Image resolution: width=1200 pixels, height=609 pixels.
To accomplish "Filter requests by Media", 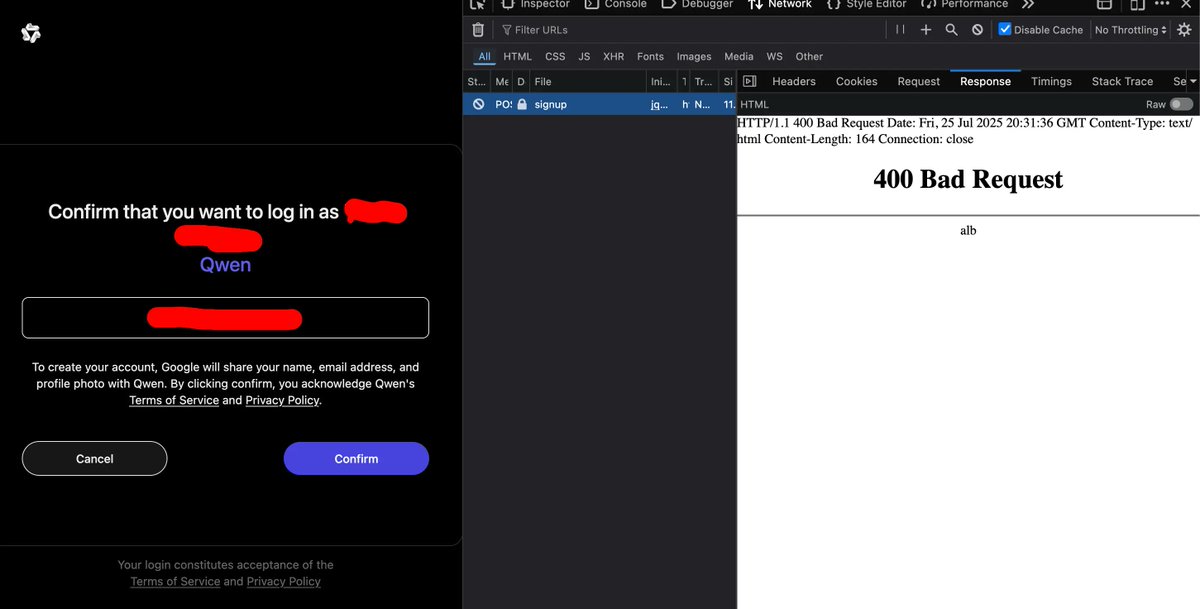I will coord(739,57).
